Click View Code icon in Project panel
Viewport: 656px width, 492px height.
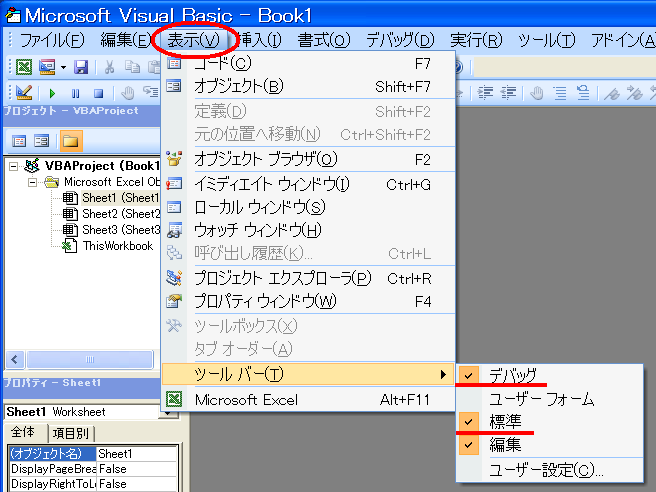[x=19, y=141]
